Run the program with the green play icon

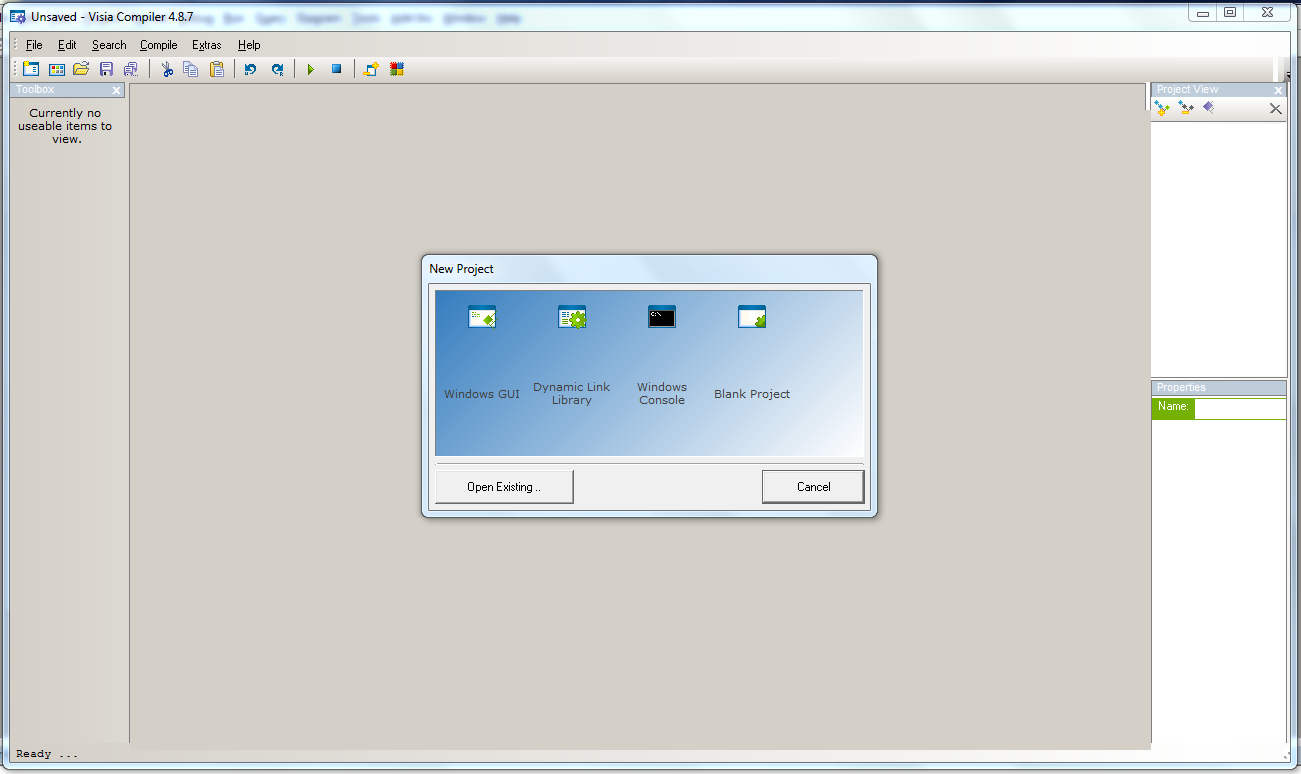click(311, 68)
